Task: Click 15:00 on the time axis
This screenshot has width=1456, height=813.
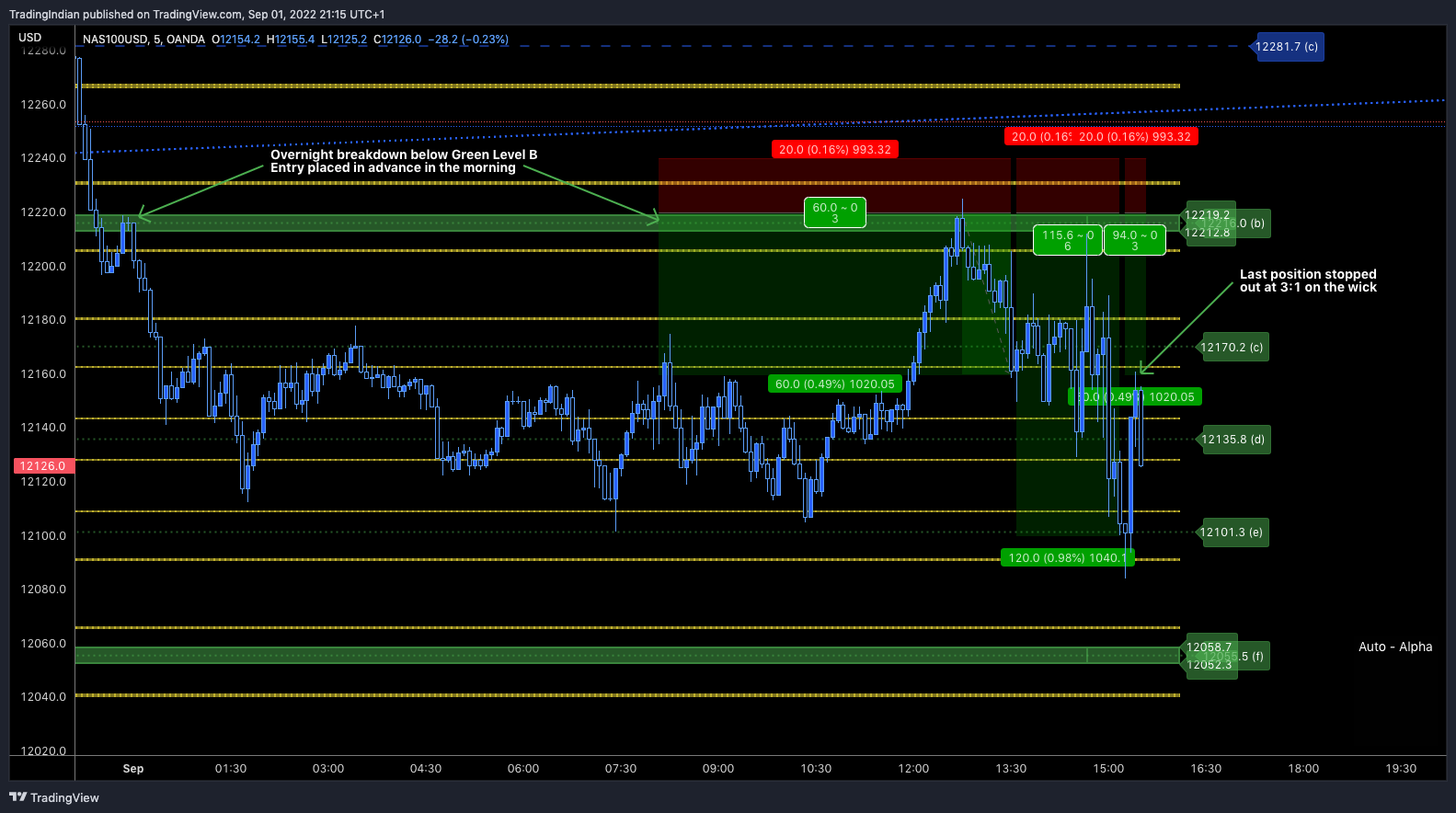Action: 1108,769
